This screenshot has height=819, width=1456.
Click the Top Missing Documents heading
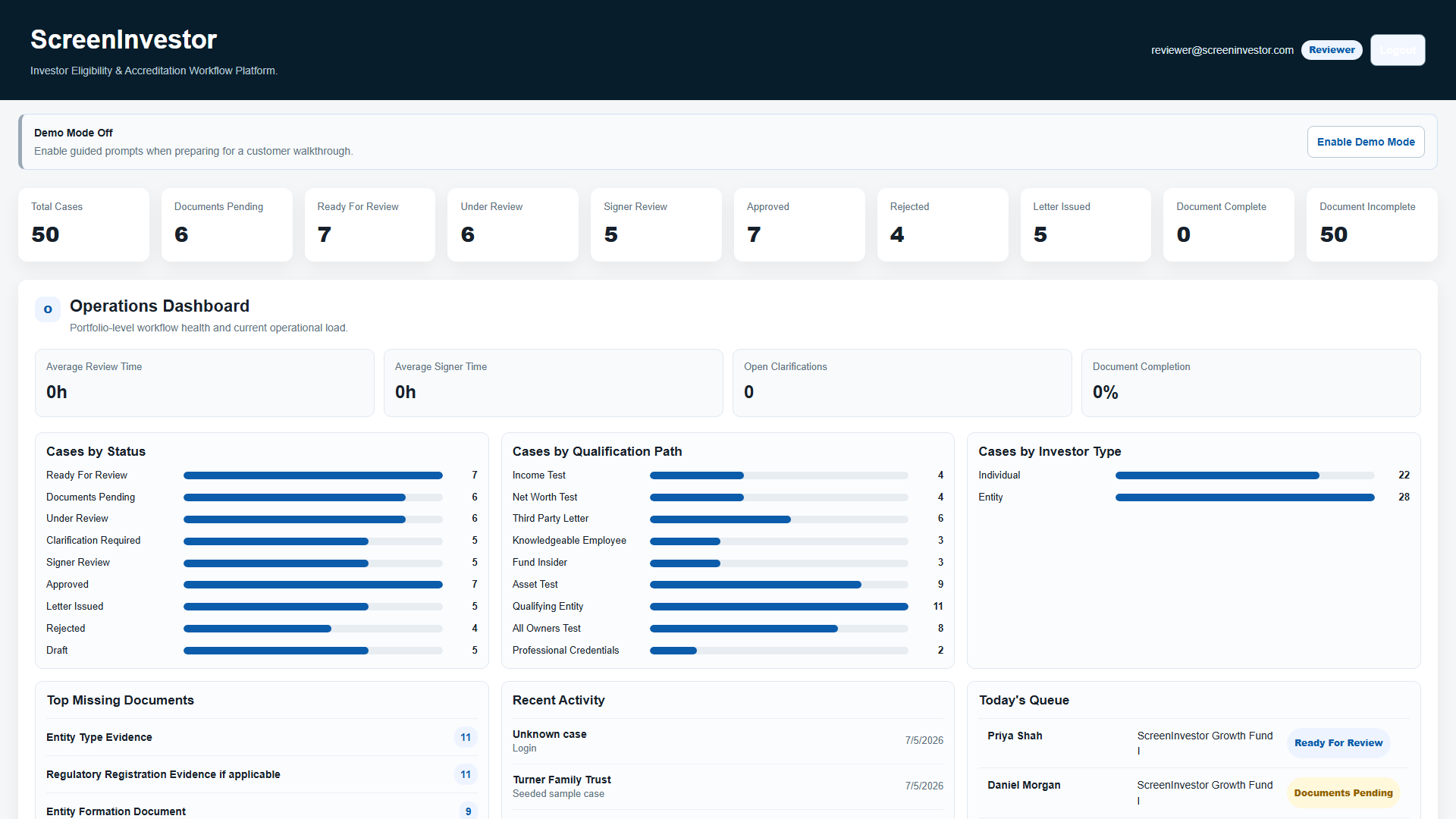tap(121, 700)
